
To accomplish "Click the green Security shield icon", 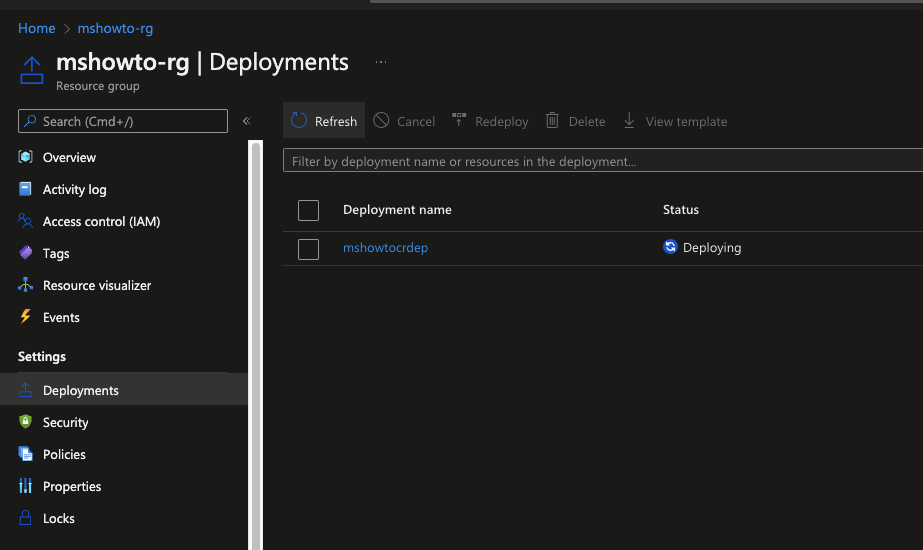I will [x=25, y=422].
